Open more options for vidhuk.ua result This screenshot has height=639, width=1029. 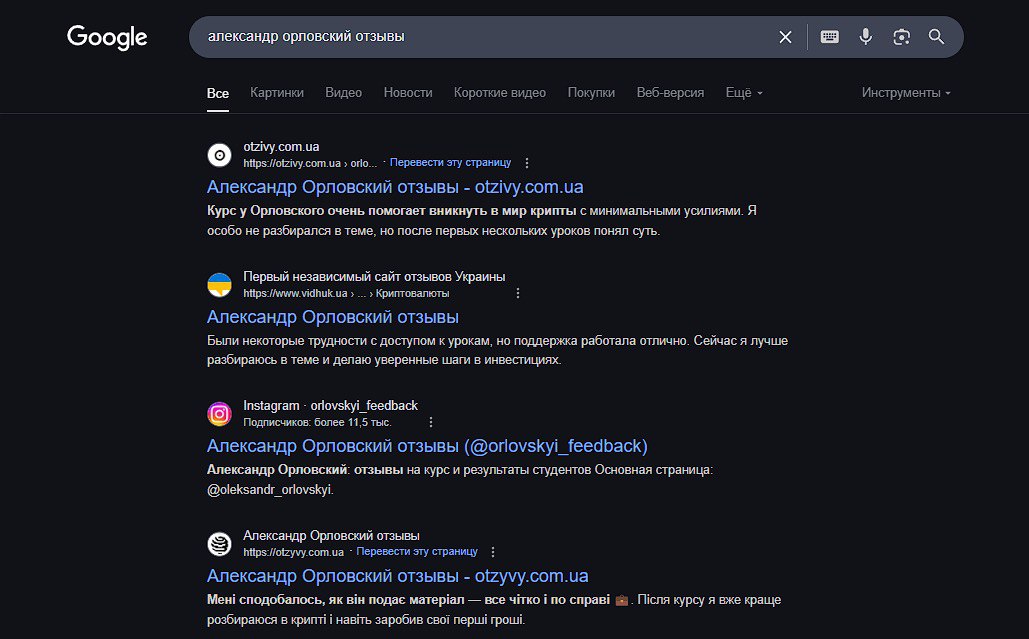click(x=518, y=293)
